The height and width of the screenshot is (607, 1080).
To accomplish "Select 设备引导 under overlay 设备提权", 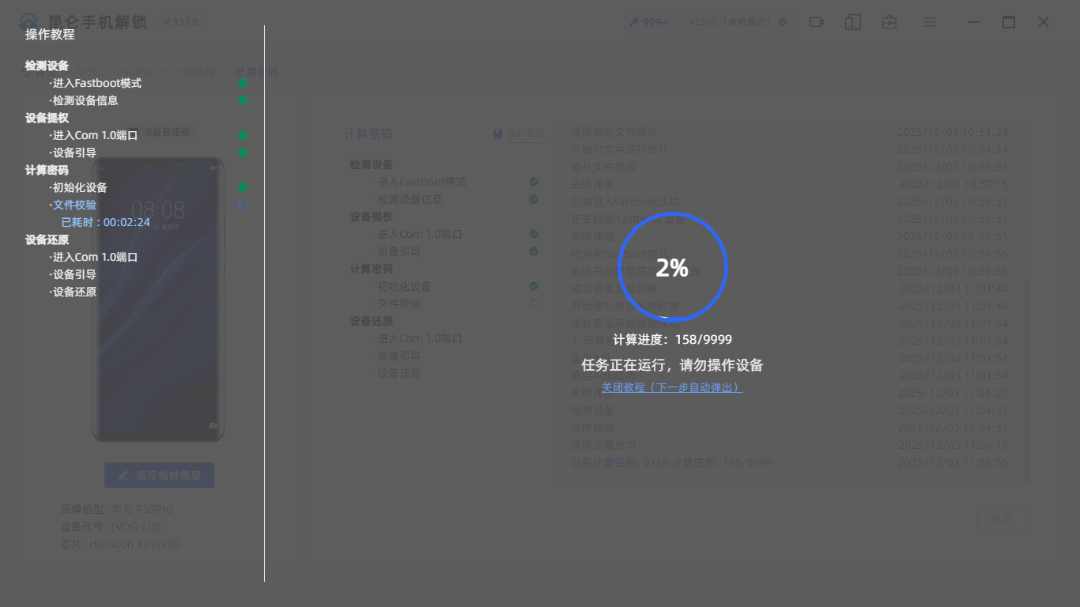I will pyautogui.click(x=74, y=153).
